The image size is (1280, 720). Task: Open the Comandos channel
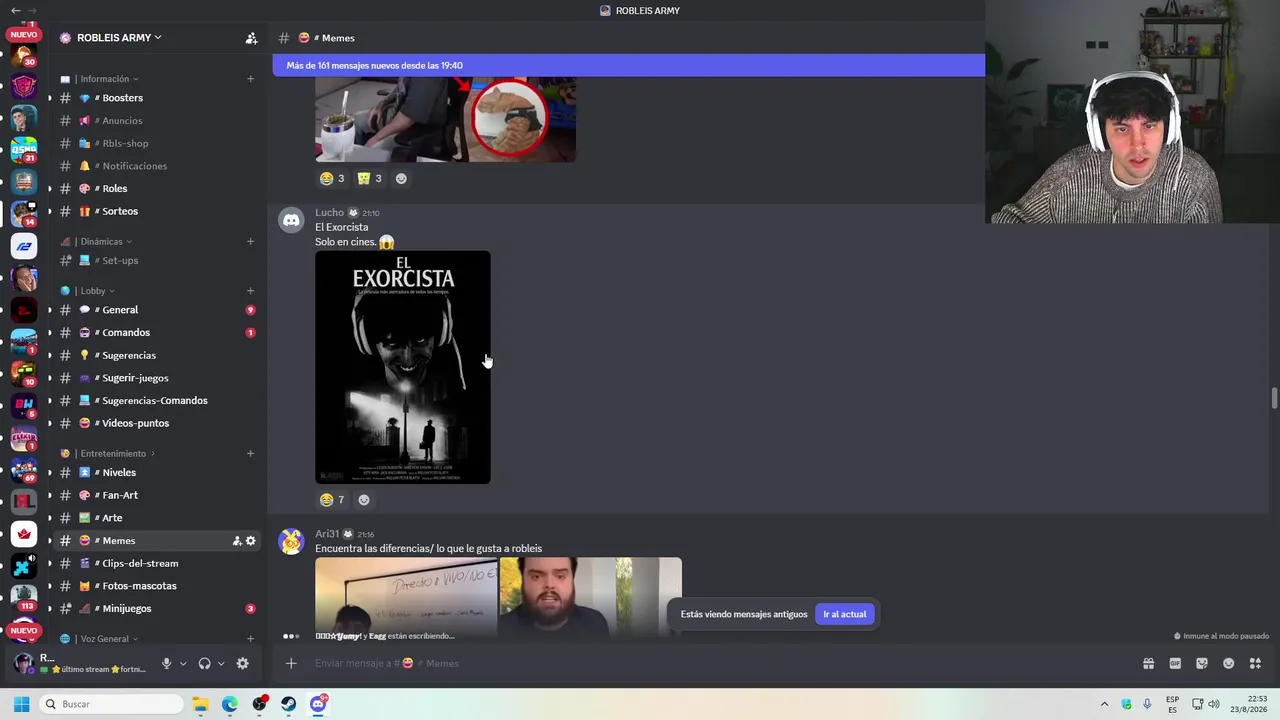[157, 333]
